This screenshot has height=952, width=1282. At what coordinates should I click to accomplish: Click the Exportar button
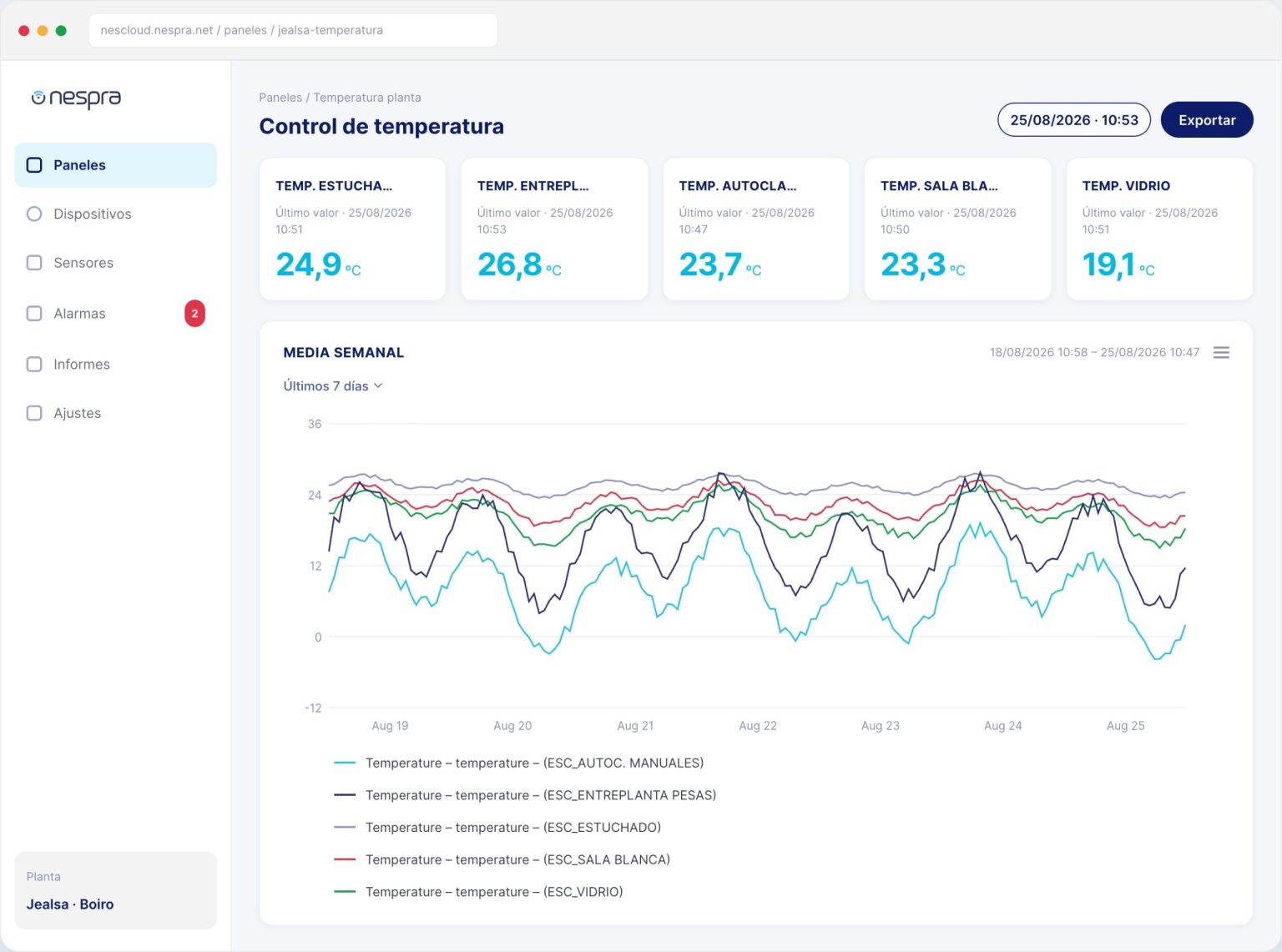pos(1207,120)
